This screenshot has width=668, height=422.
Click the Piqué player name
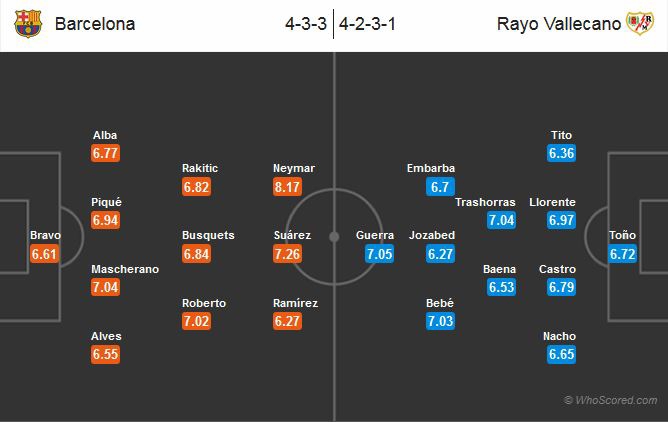click(x=105, y=201)
